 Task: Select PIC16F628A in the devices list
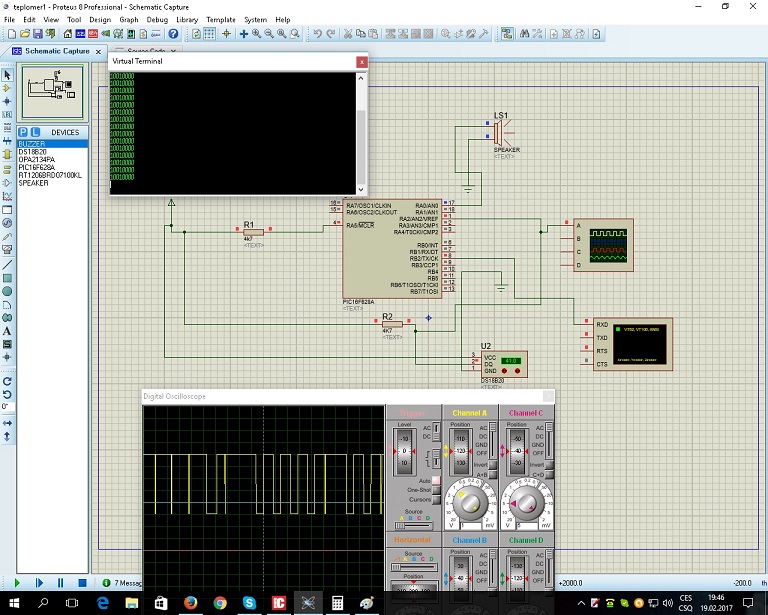(x=35, y=167)
